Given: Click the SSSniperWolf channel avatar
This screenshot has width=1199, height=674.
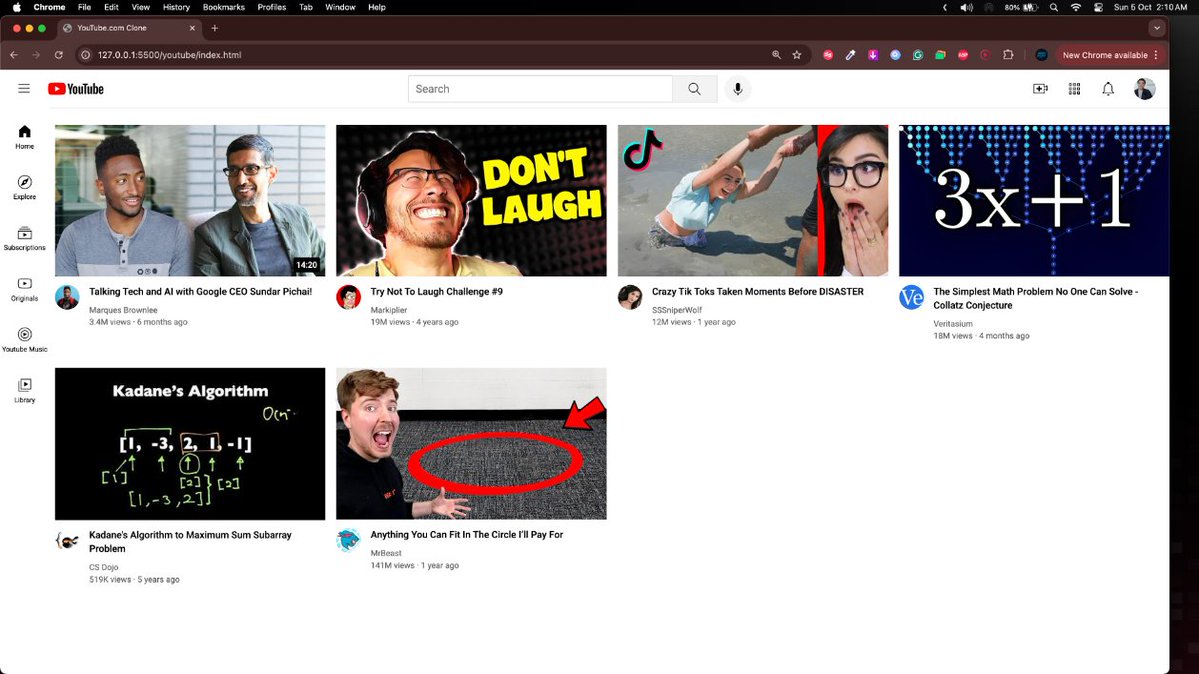Looking at the screenshot, I should (630, 297).
